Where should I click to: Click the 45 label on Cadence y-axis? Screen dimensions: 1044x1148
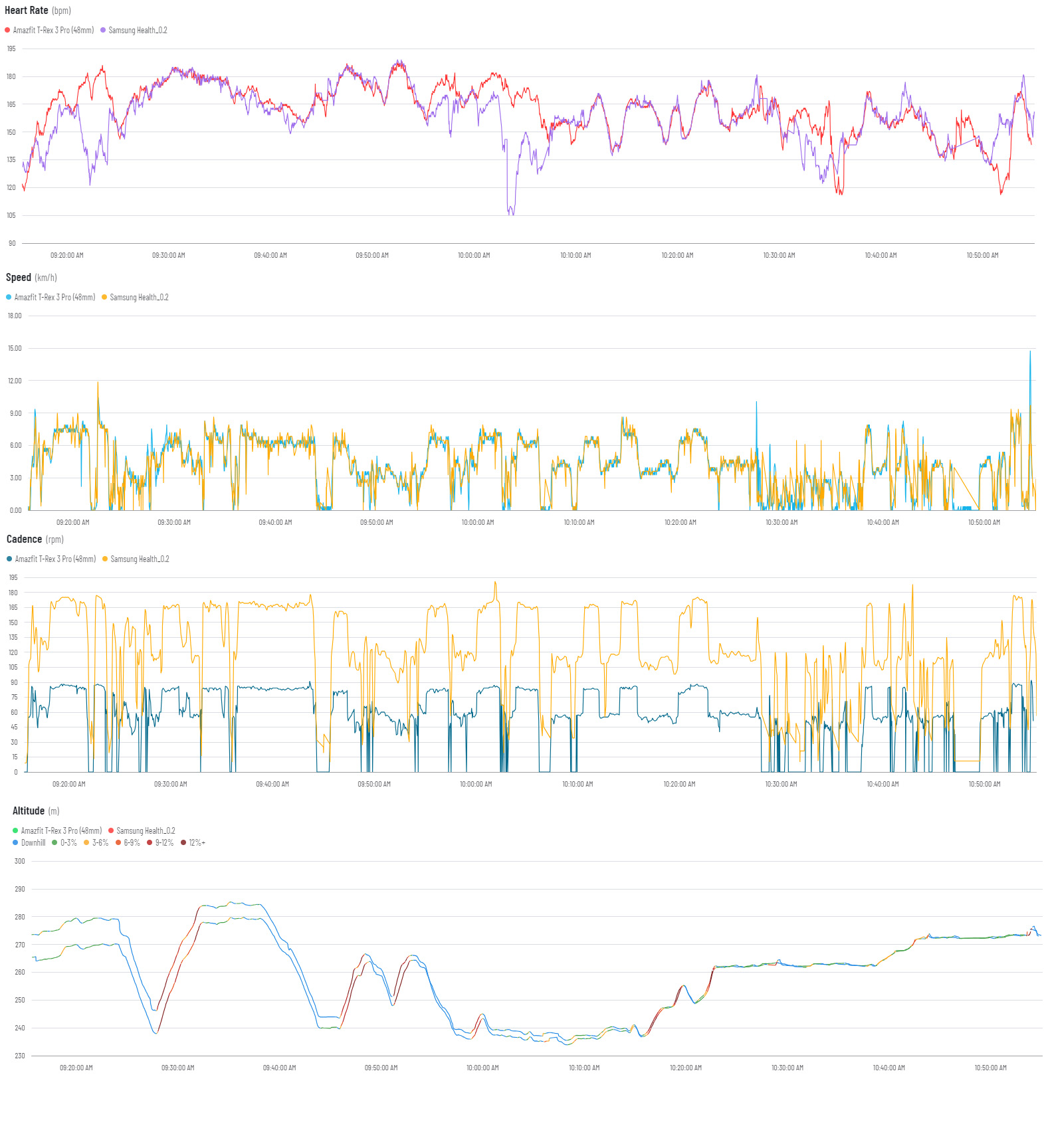[x=14, y=727]
